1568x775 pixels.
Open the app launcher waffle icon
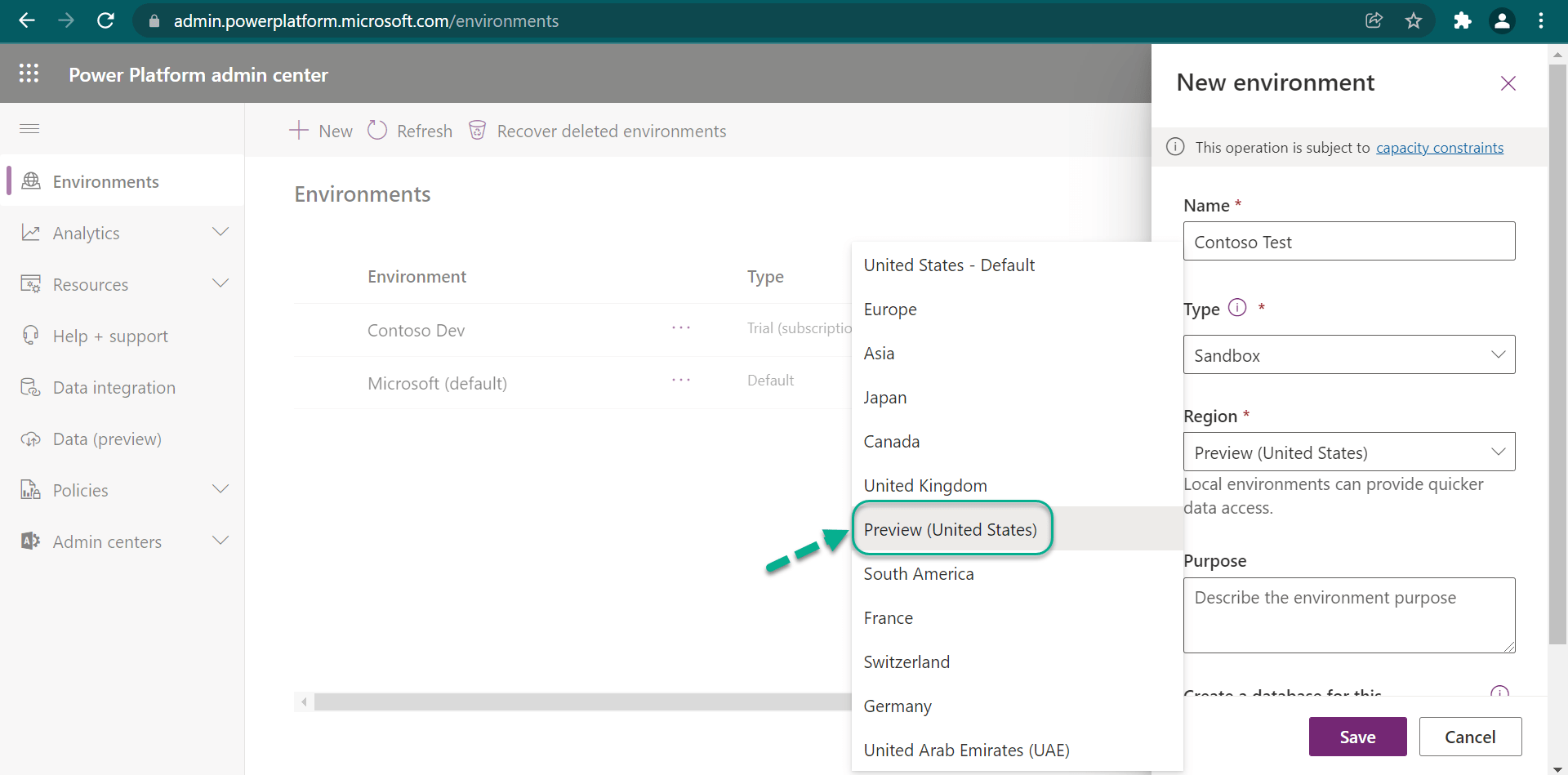29,73
